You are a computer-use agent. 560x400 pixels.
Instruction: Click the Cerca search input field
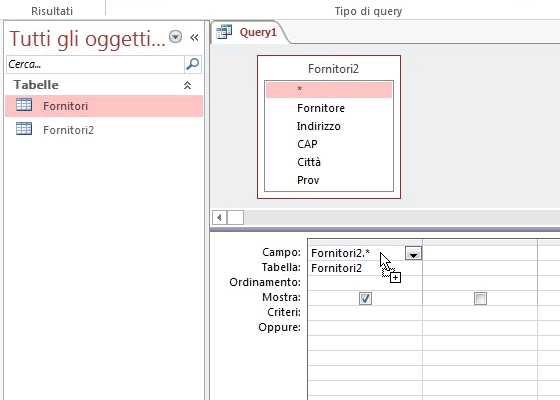(x=95, y=64)
